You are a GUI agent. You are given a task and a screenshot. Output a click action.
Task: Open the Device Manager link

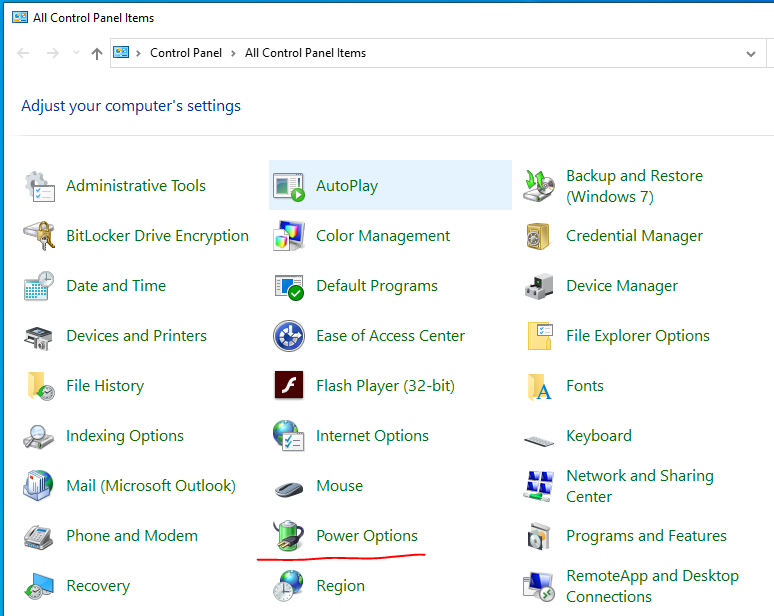(622, 286)
